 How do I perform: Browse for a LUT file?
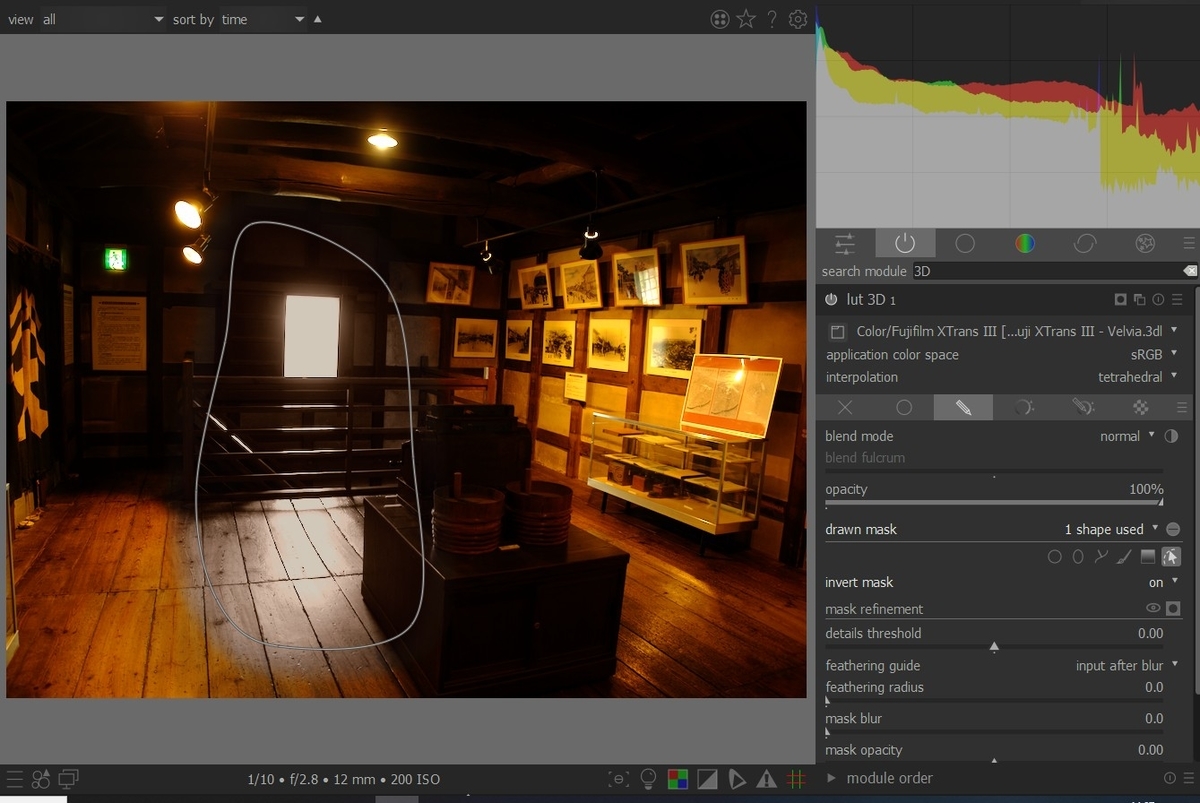coord(838,331)
